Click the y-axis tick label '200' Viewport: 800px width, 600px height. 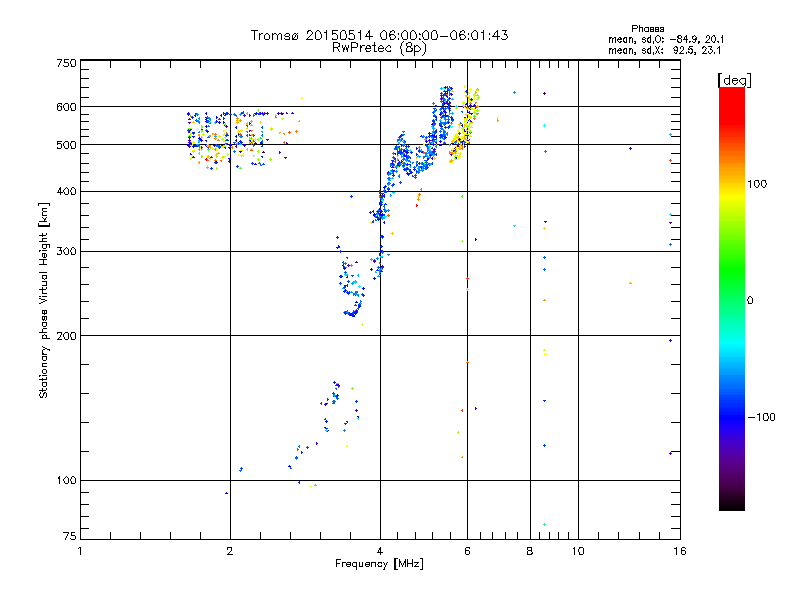tap(66, 336)
